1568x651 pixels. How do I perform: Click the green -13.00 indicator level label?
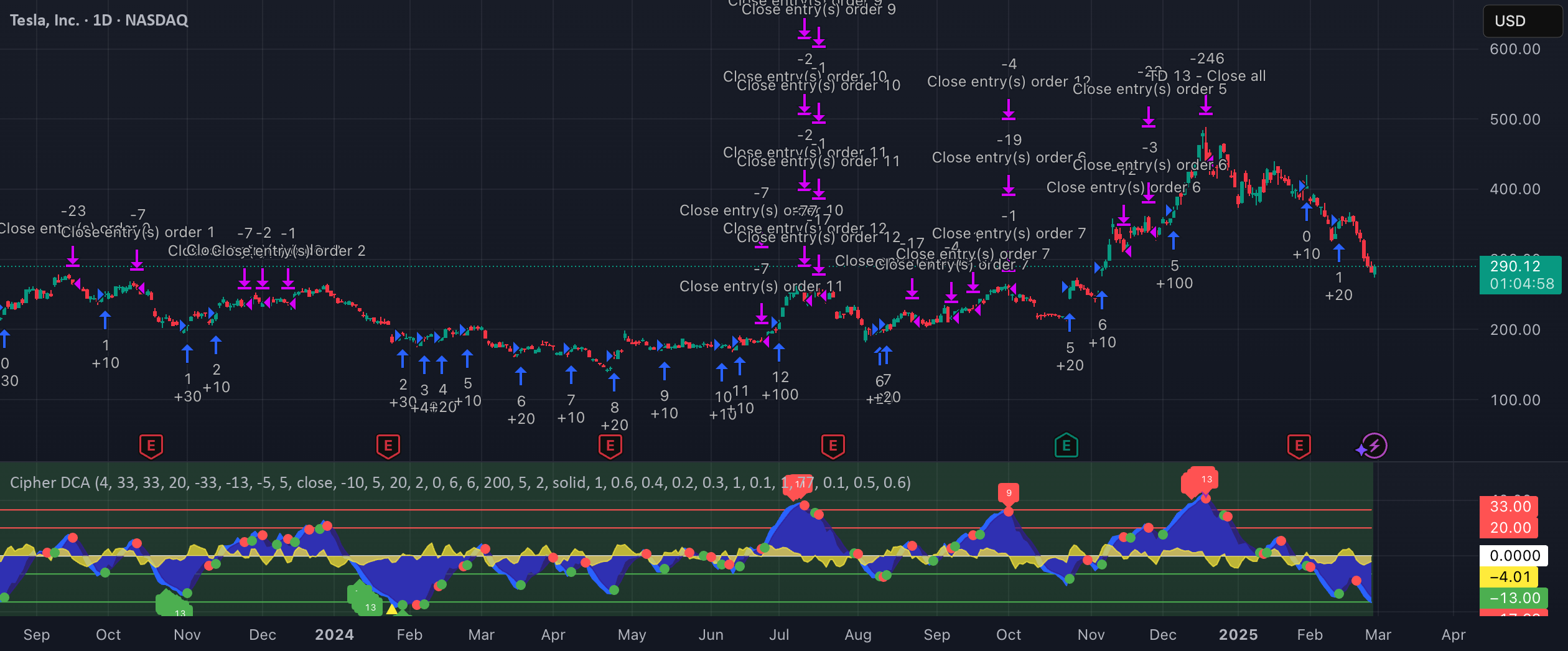1513,597
